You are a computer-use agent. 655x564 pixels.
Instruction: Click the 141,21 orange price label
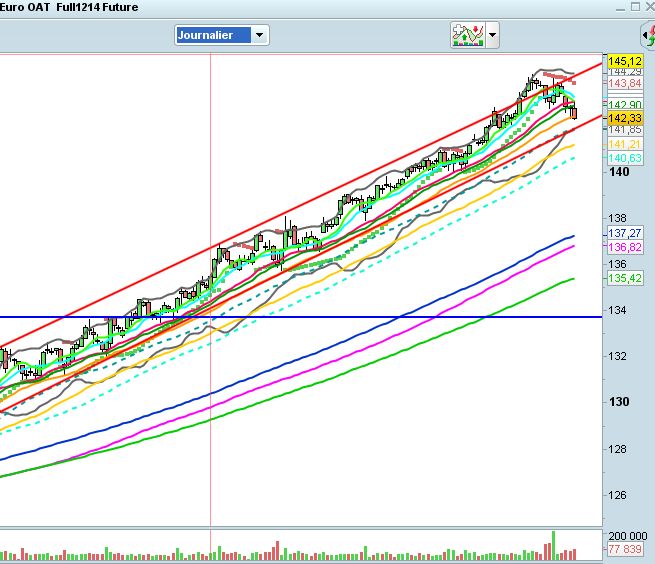tap(625, 145)
